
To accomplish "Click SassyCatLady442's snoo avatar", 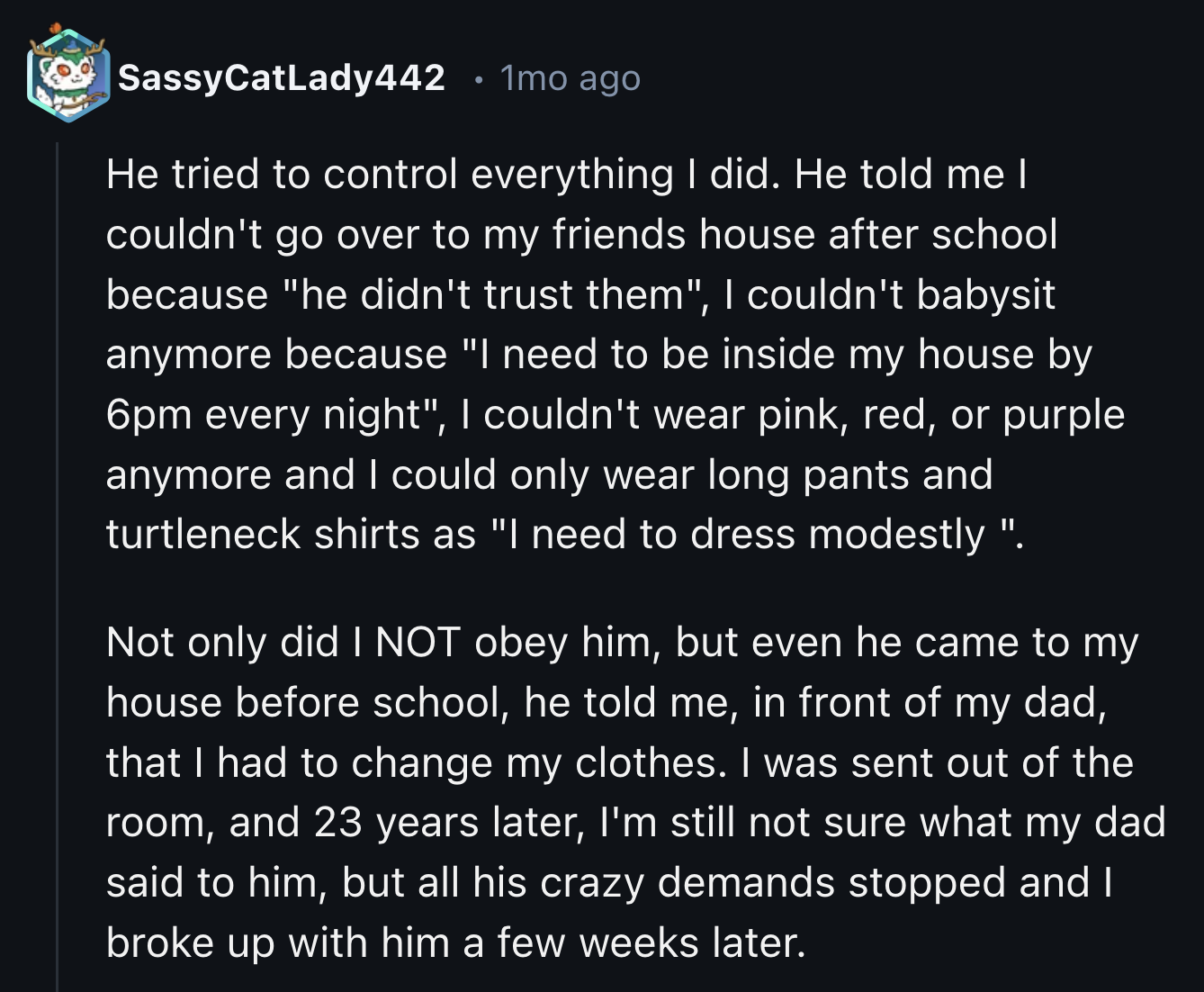I will 67,77.
